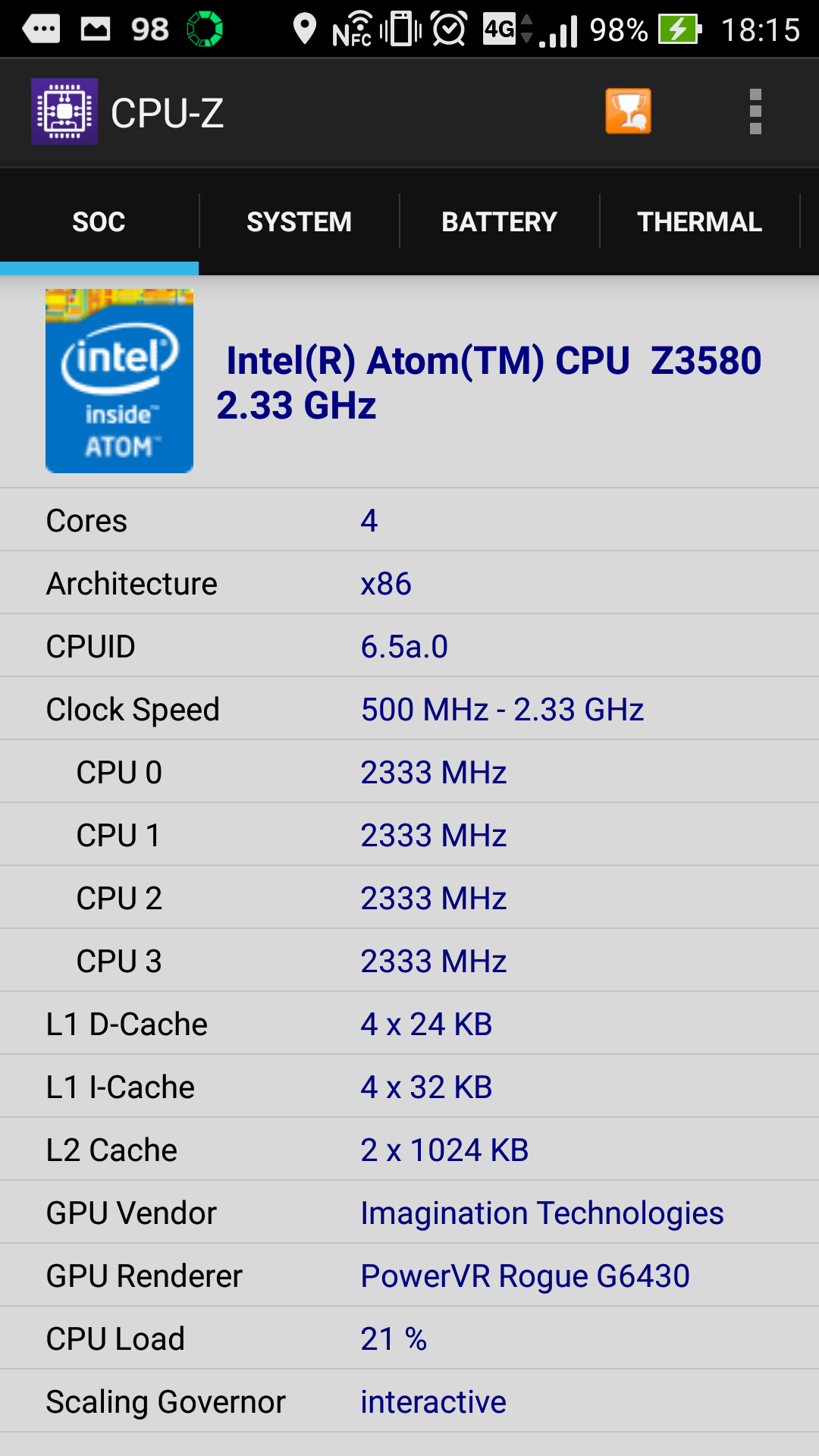Select the L2 Cache row
This screenshot has width=819, height=1456.
[x=409, y=1150]
